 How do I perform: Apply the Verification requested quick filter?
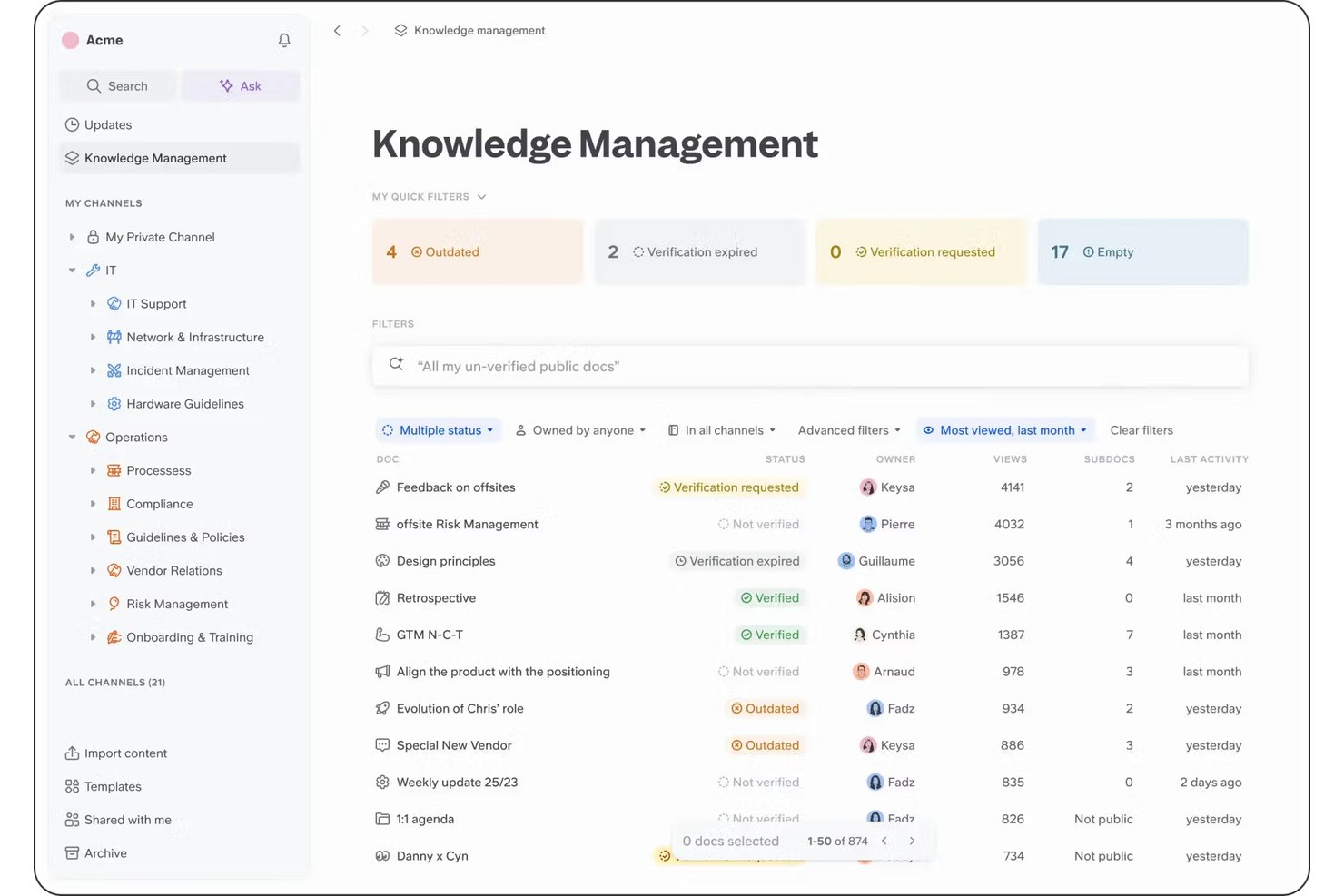click(x=921, y=251)
